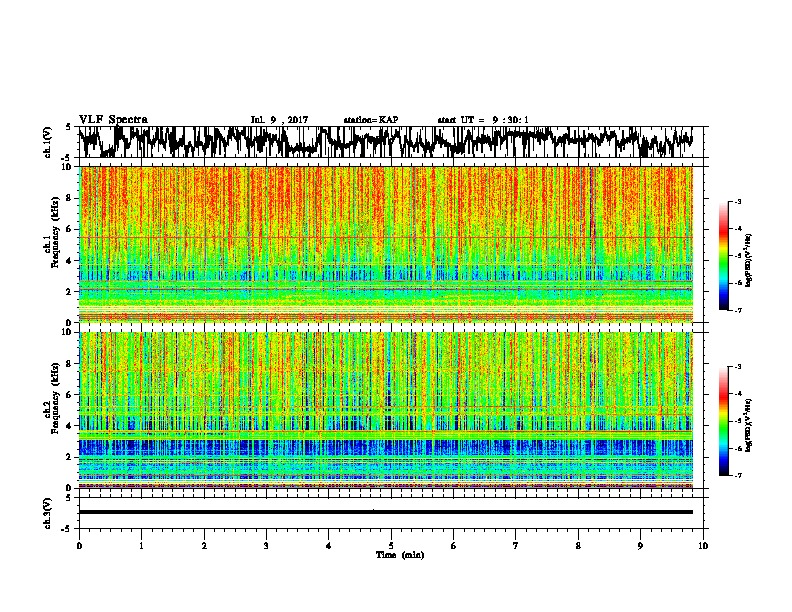The width and height of the screenshot is (792, 612).
Task: Click time axis tick label "1"
Action: pyautogui.click(x=141, y=545)
